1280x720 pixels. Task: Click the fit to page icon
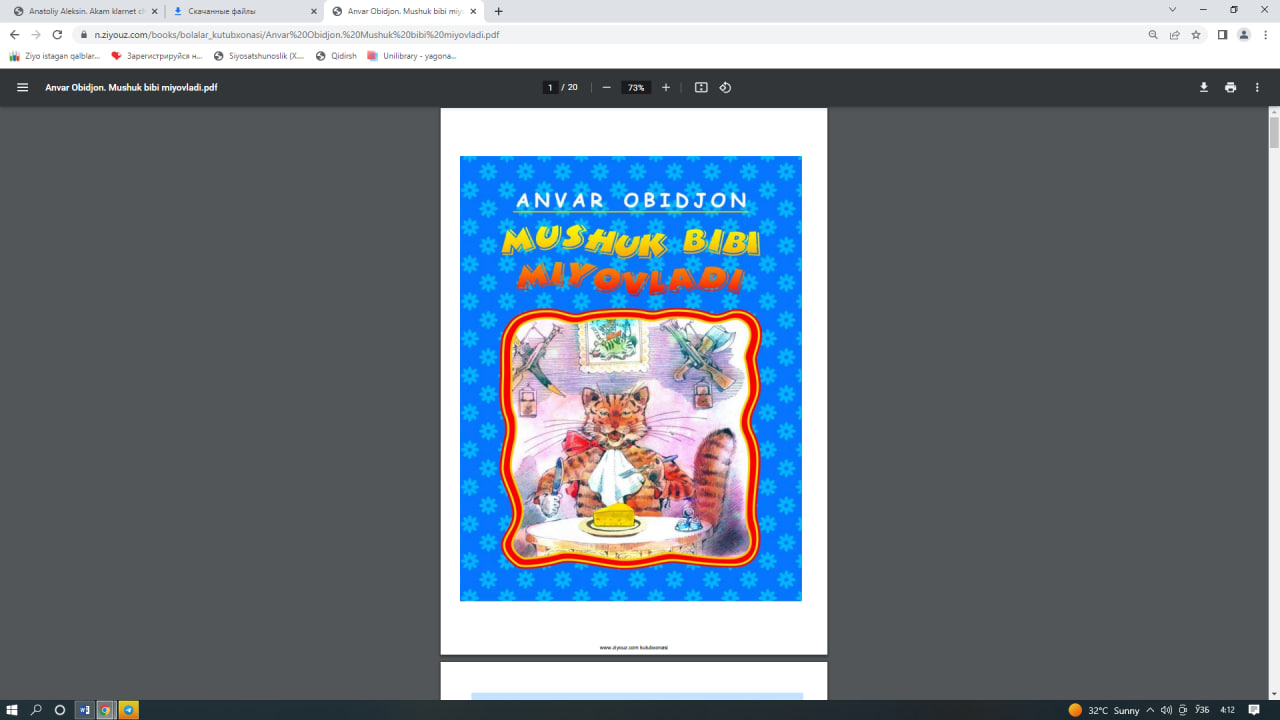pos(701,87)
